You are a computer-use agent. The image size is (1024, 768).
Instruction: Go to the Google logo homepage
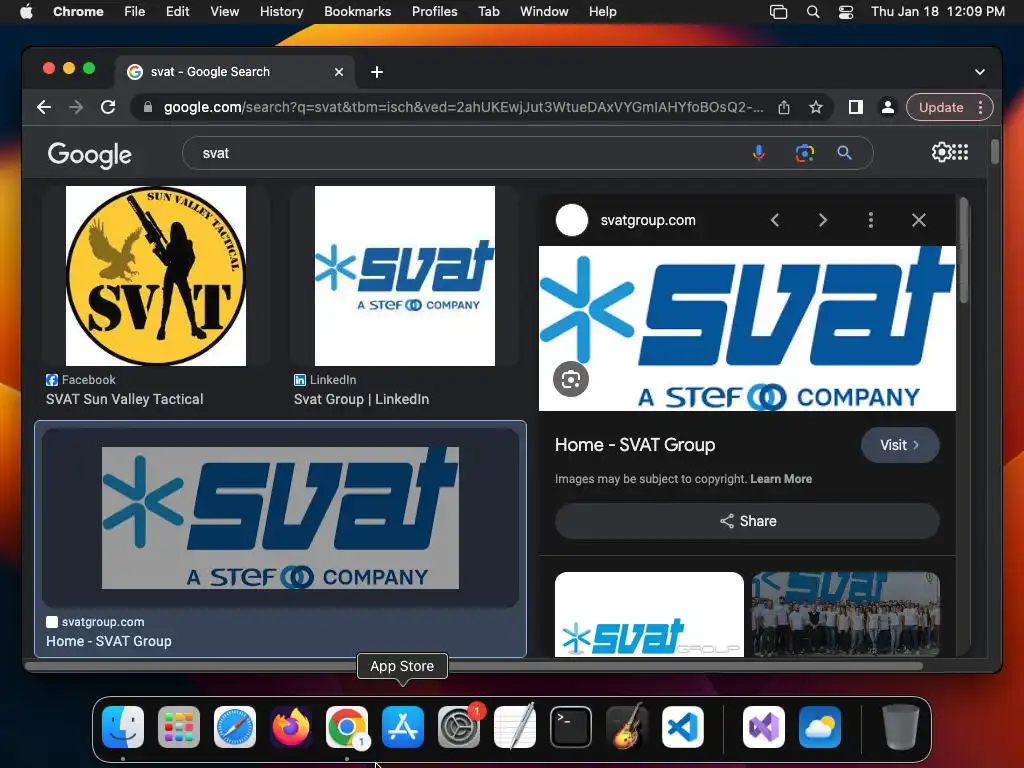89,155
